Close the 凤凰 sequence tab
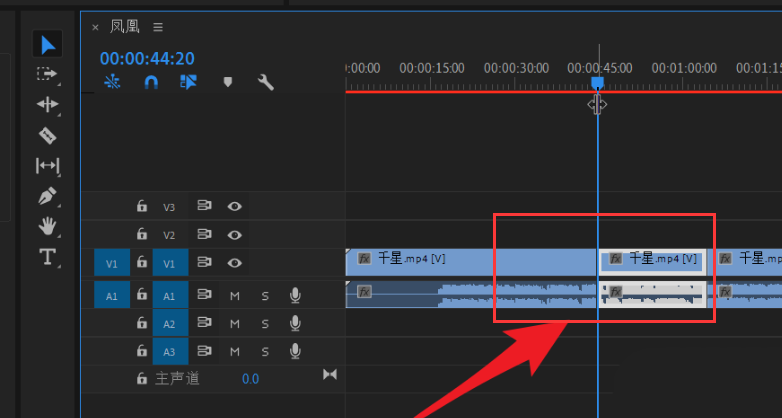This screenshot has width=782, height=418. point(95,27)
